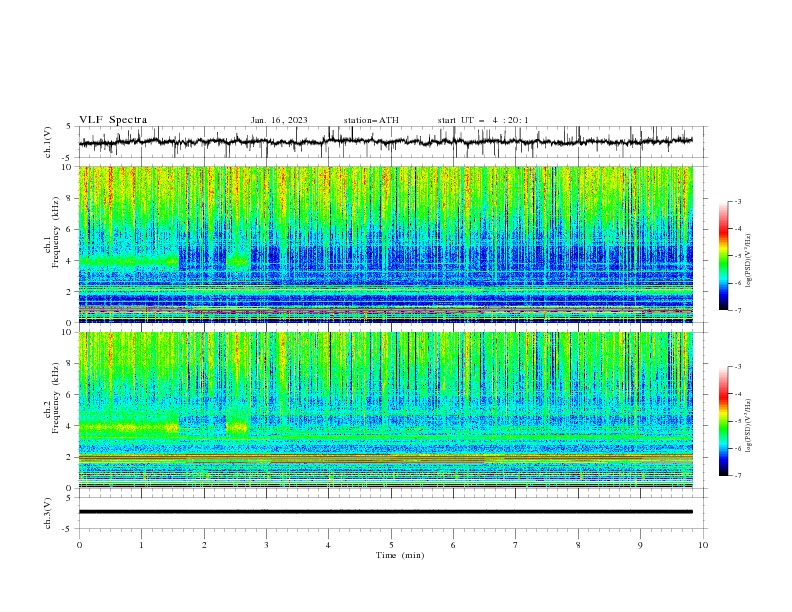Click the time axis tick label '8'
Viewport: 792px width, 612px height.
click(578, 545)
